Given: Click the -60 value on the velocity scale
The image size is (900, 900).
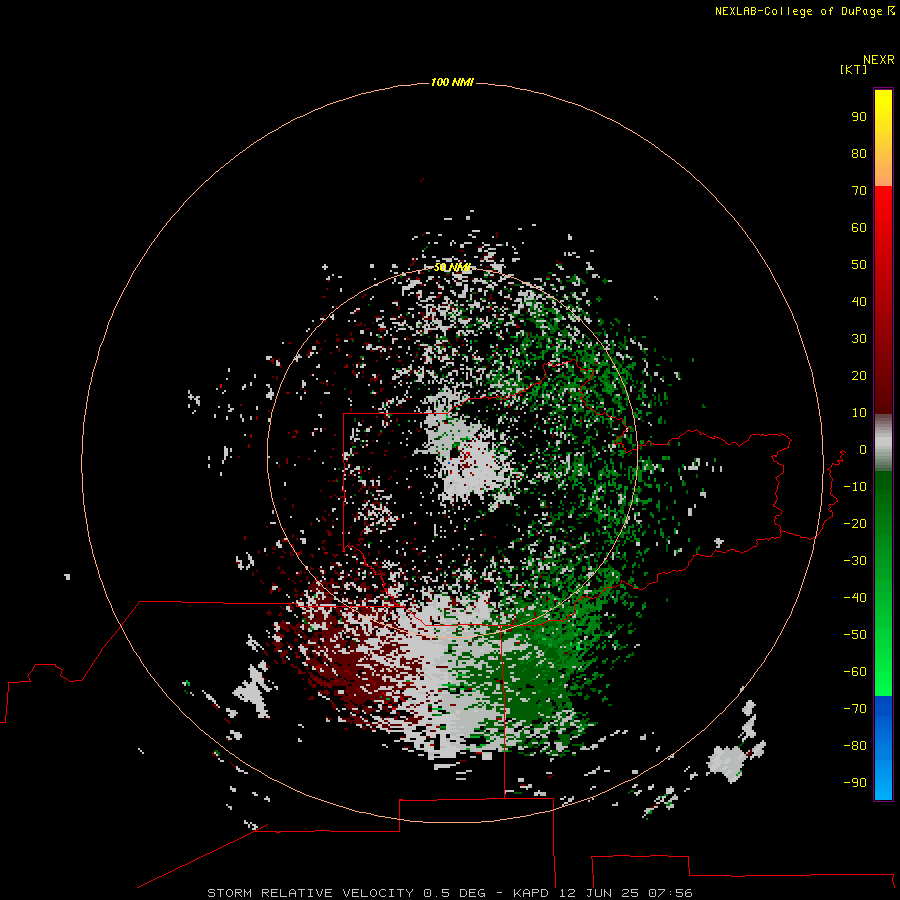Looking at the screenshot, I should (x=855, y=672).
